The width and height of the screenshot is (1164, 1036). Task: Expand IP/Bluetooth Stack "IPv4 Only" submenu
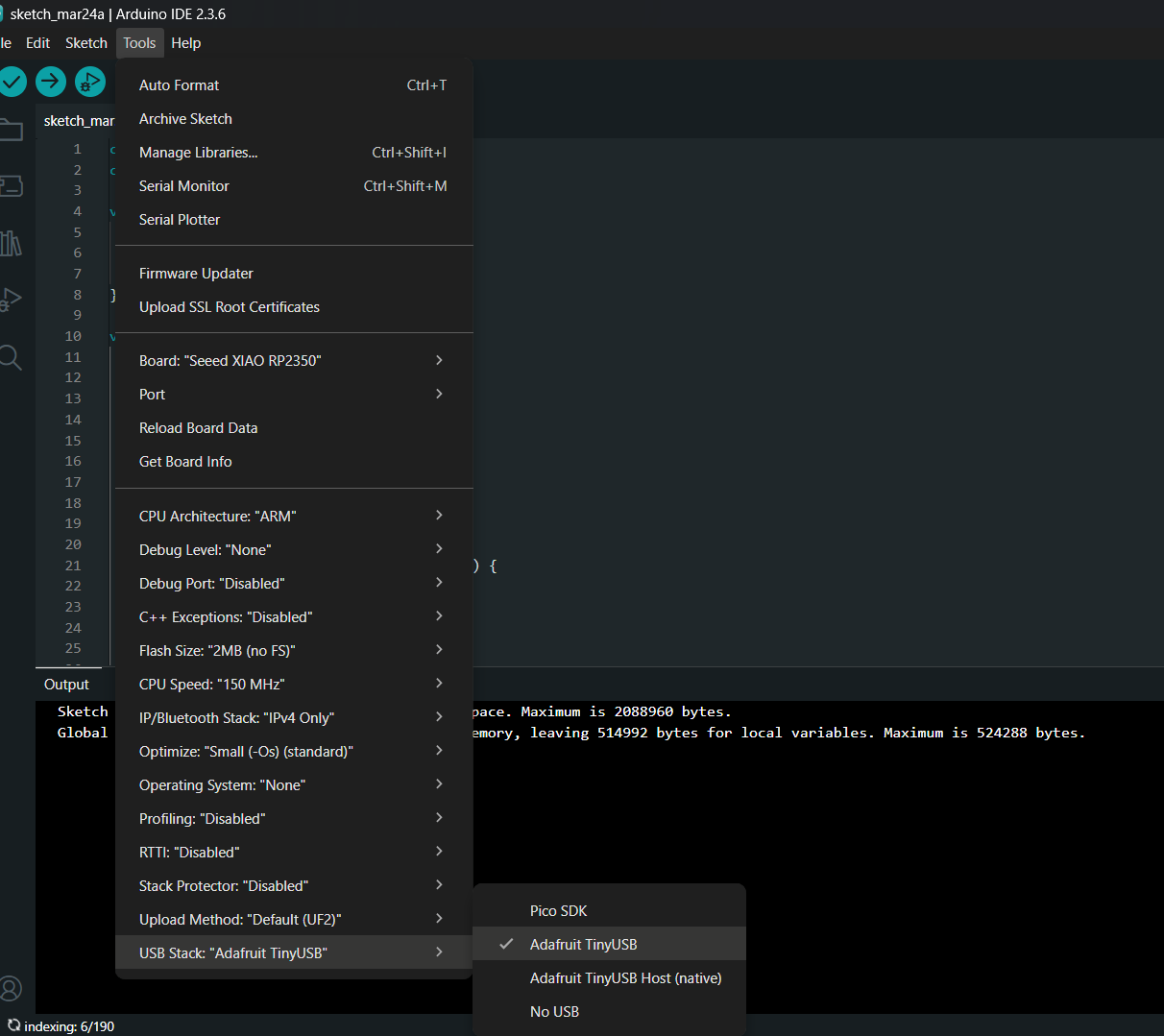[x=293, y=717]
